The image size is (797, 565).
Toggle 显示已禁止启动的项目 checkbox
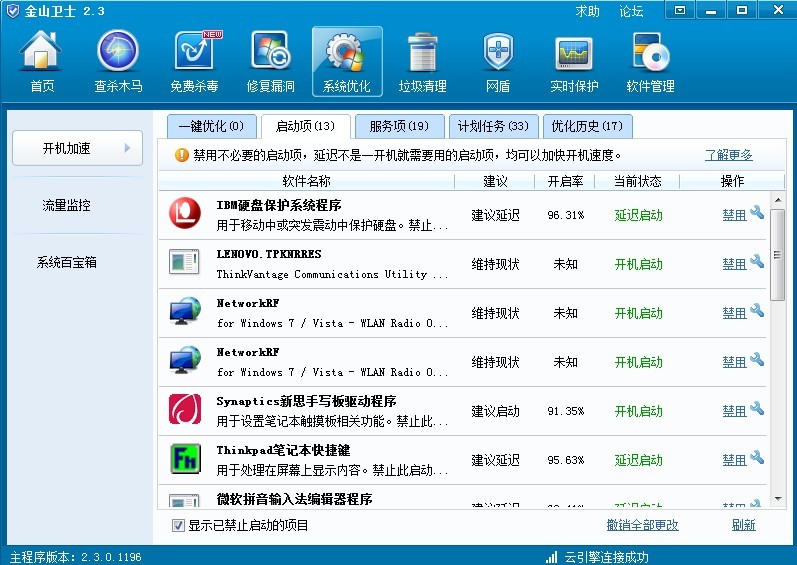(178, 525)
